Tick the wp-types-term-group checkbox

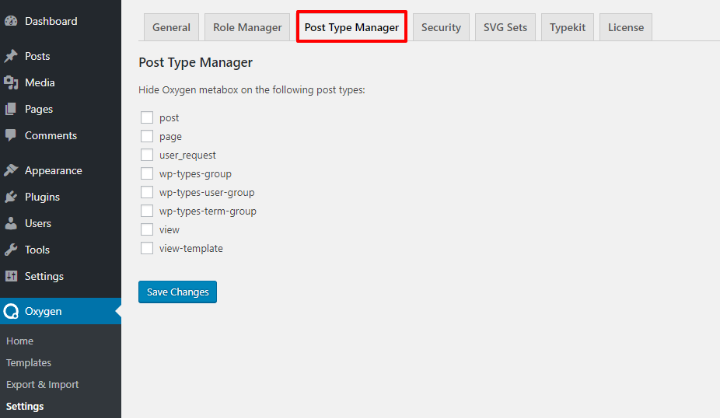pos(147,211)
